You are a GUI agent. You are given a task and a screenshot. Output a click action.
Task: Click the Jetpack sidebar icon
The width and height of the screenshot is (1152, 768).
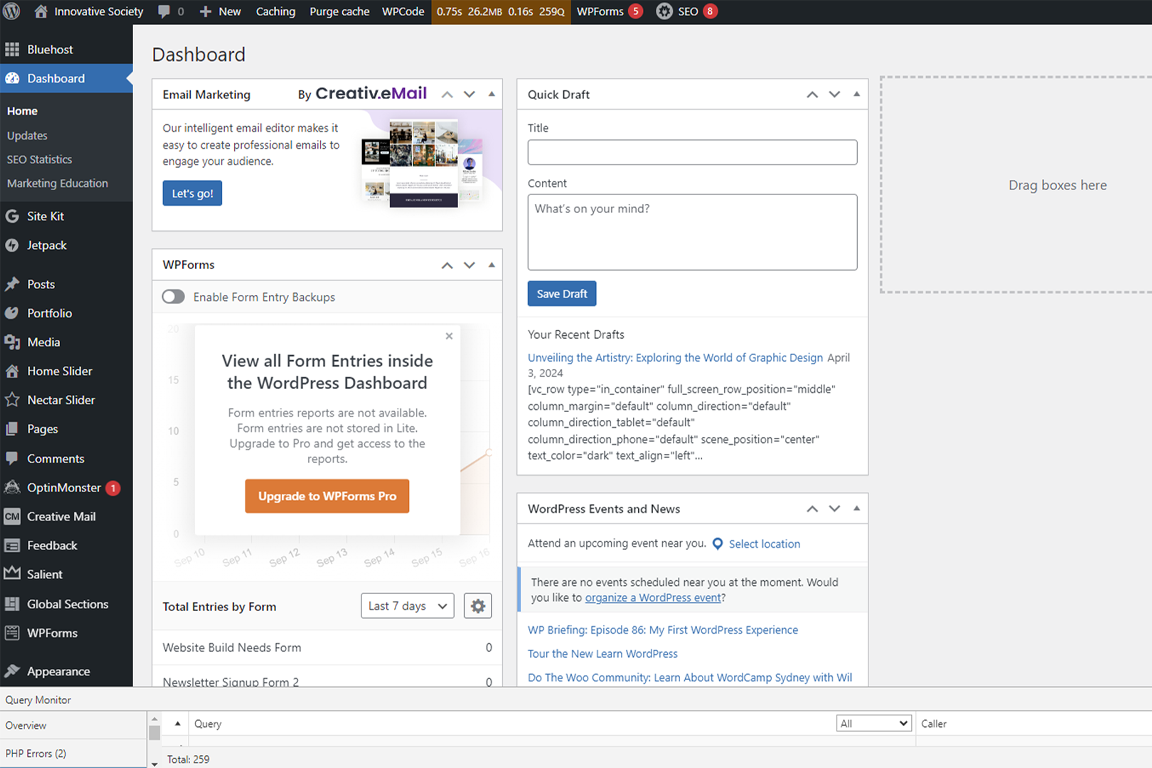12,245
